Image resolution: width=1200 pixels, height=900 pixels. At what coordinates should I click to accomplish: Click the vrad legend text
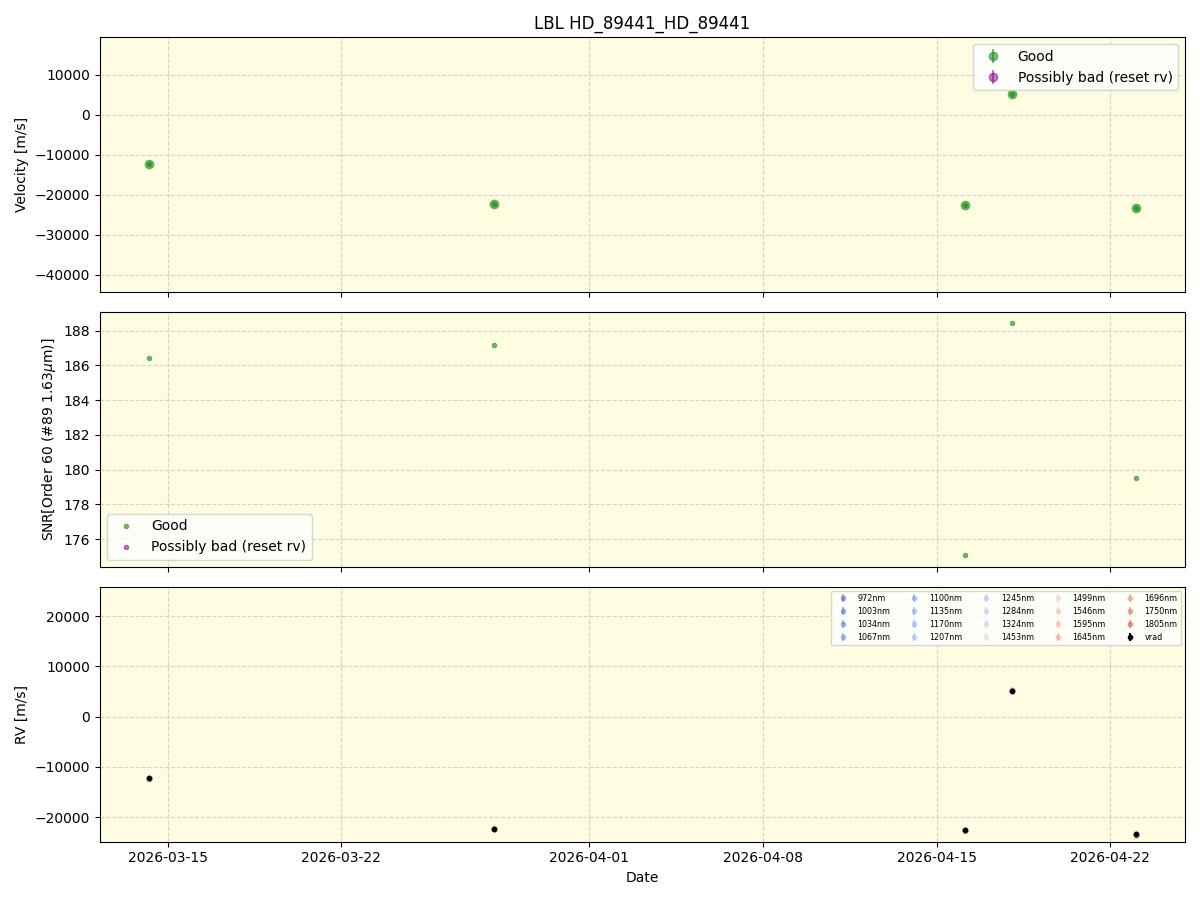click(x=1153, y=637)
